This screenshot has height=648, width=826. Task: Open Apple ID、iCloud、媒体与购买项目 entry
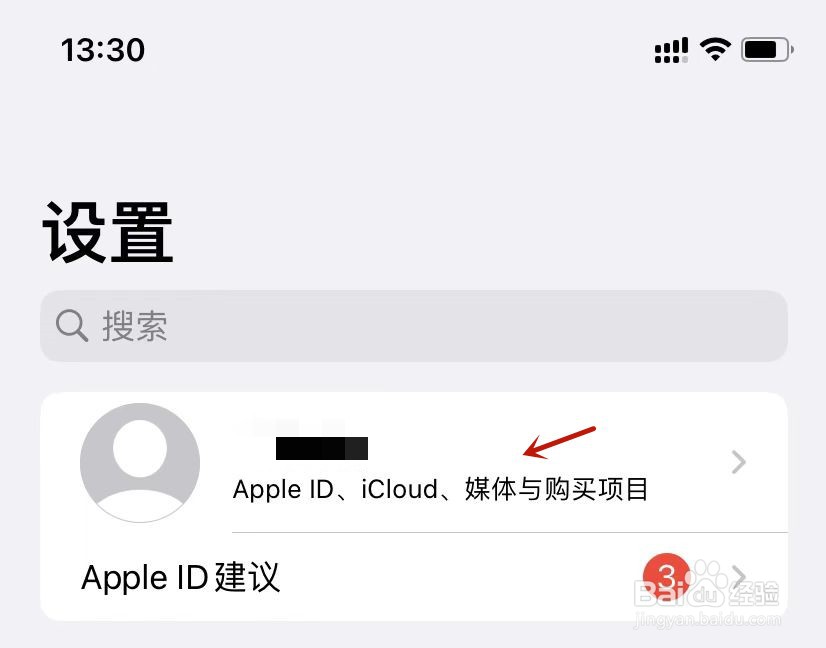click(x=414, y=463)
